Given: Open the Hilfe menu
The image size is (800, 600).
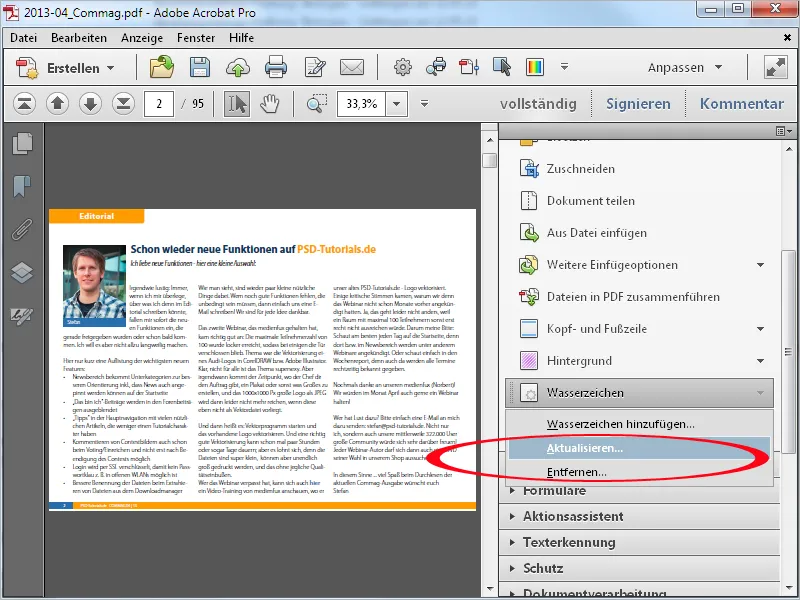Looking at the screenshot, I should click(x=241, y=38).
